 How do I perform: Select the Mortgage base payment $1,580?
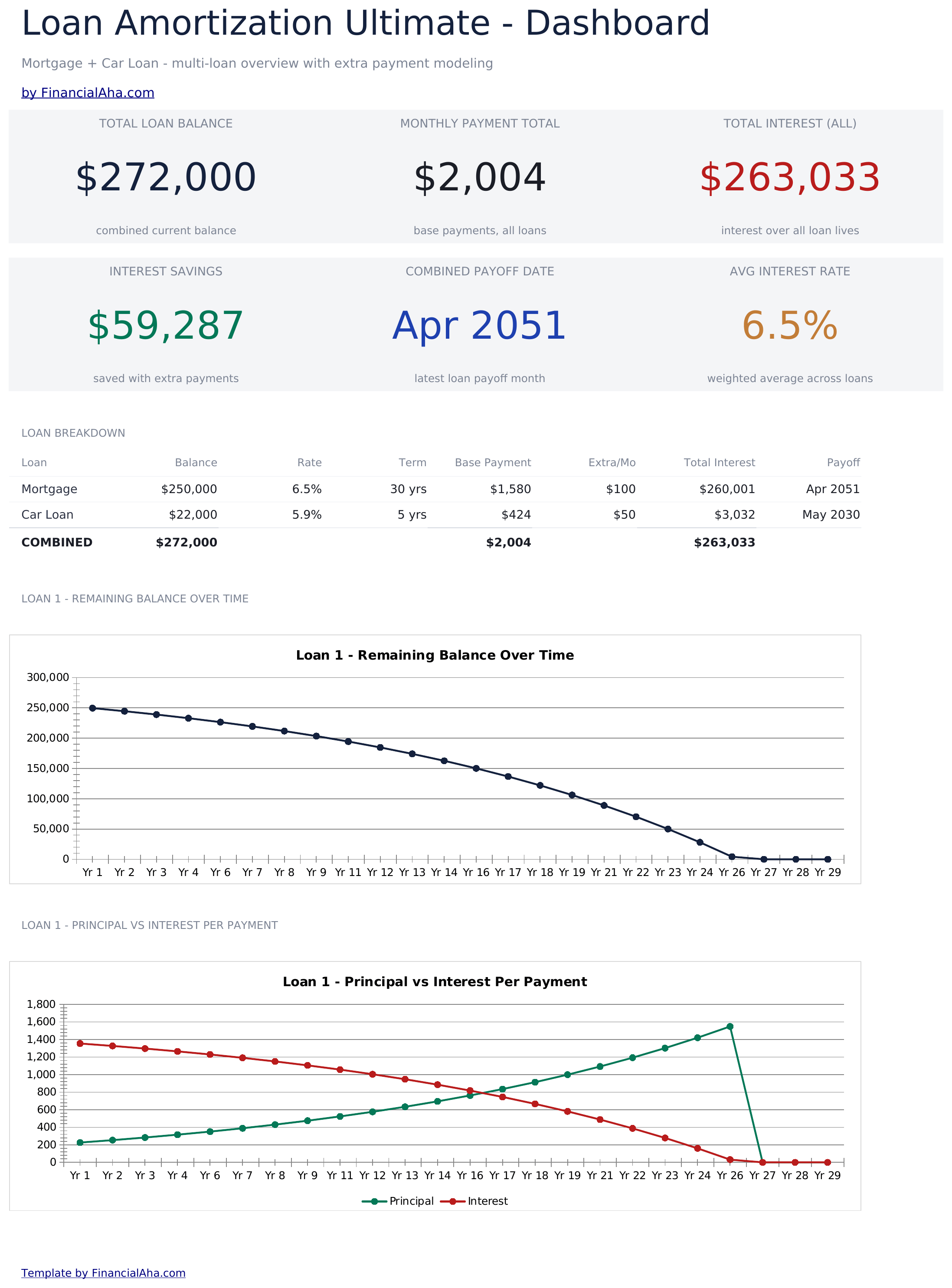point(510,489)
